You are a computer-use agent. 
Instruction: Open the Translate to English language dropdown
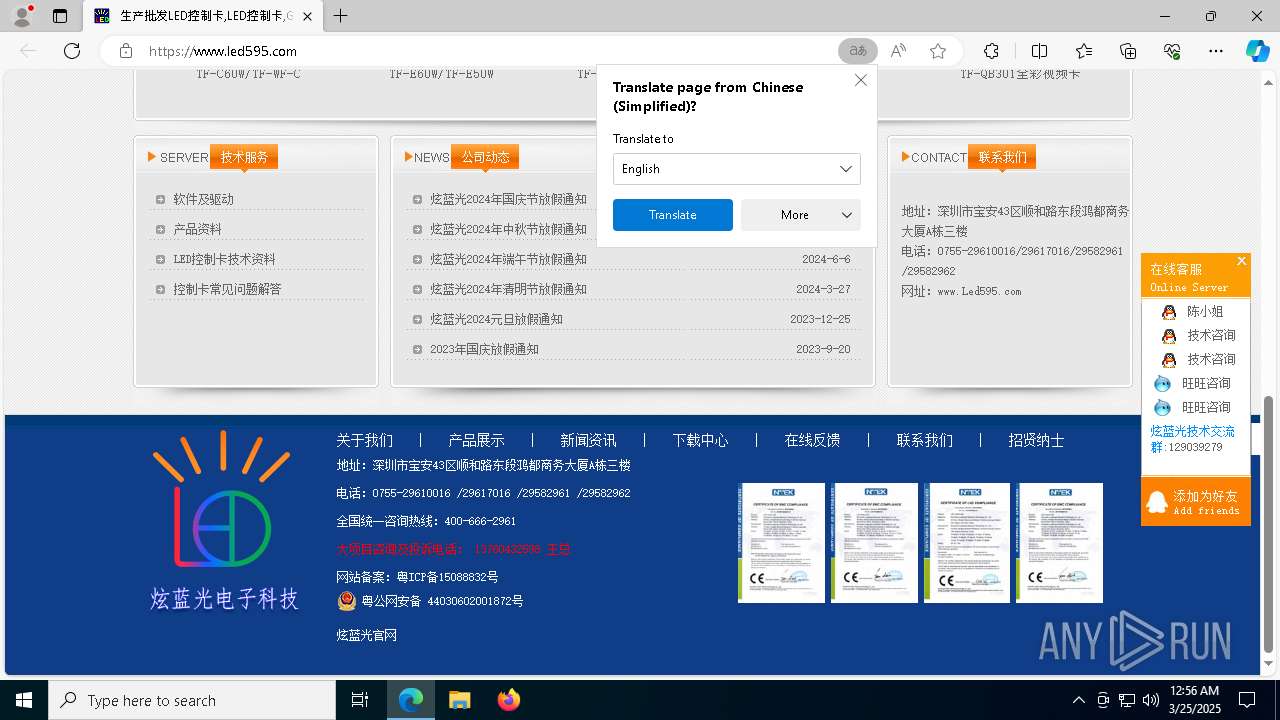736,169
